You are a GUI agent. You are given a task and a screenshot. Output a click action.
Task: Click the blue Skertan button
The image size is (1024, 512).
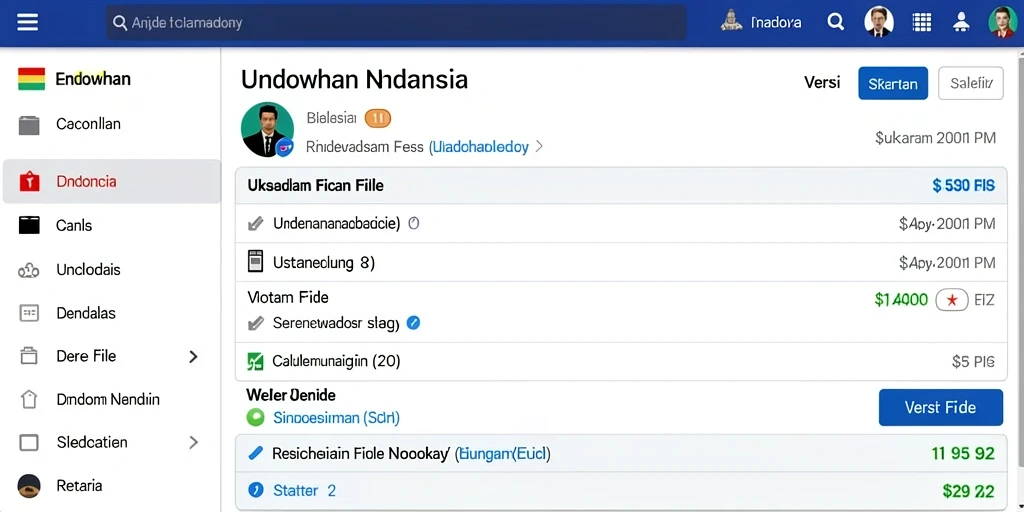(x=893, y=84)
